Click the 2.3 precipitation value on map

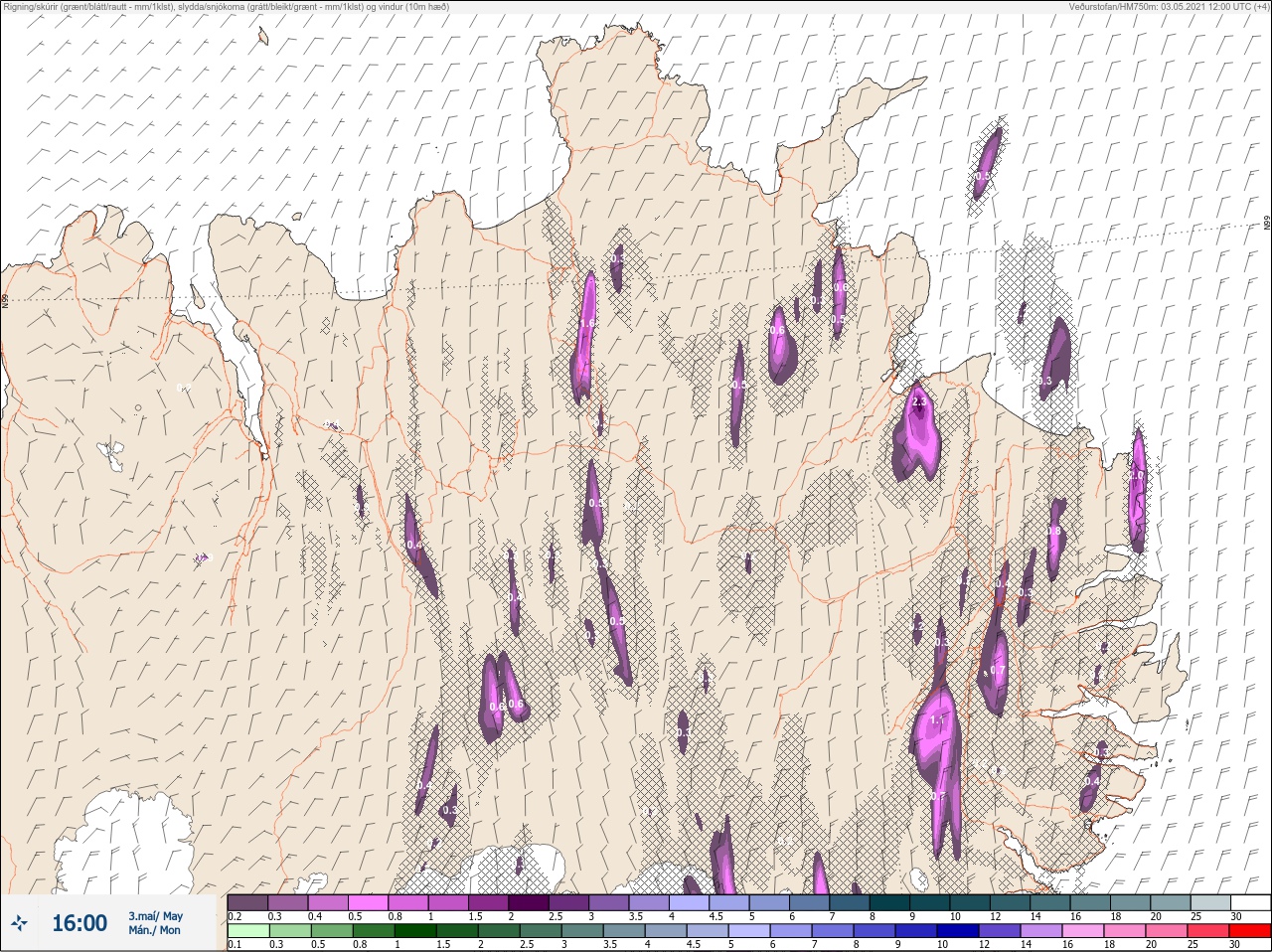click(x=918, y=401)
